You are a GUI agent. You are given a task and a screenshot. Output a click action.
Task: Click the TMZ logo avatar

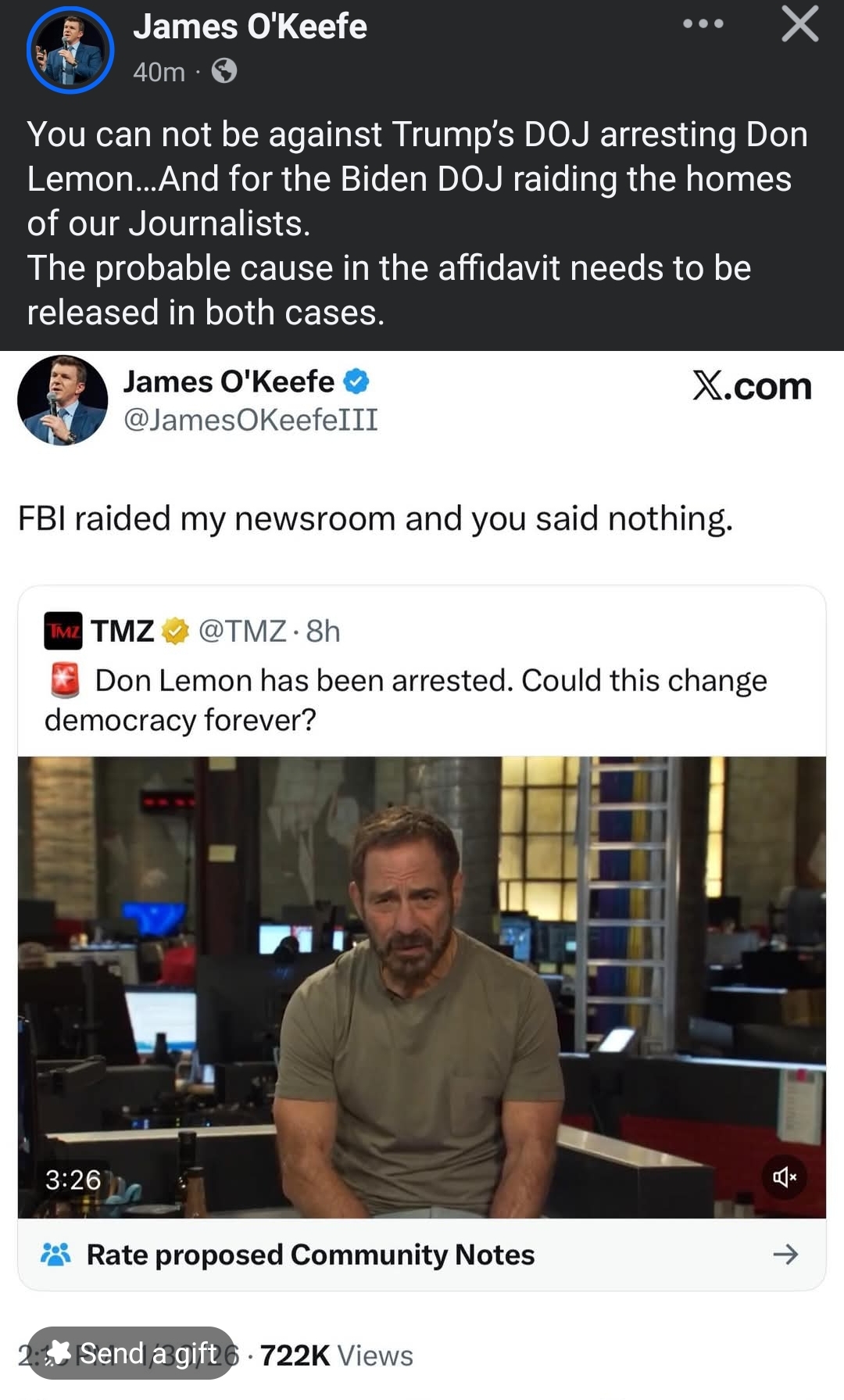point(63,631)
